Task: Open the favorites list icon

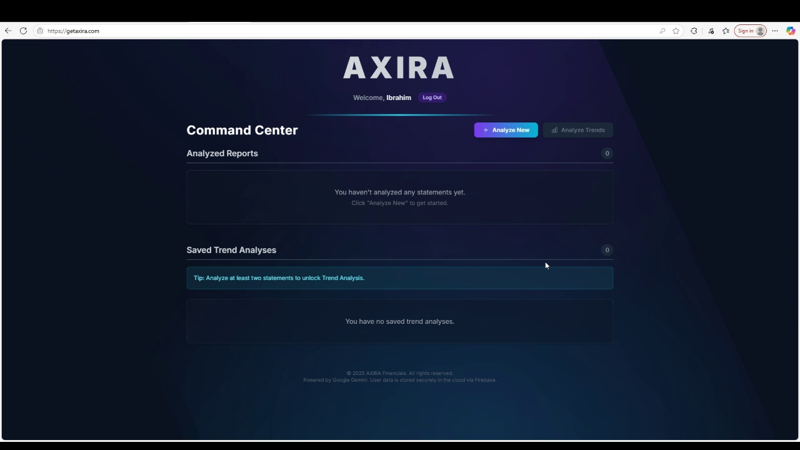Action: pos(726,31)
